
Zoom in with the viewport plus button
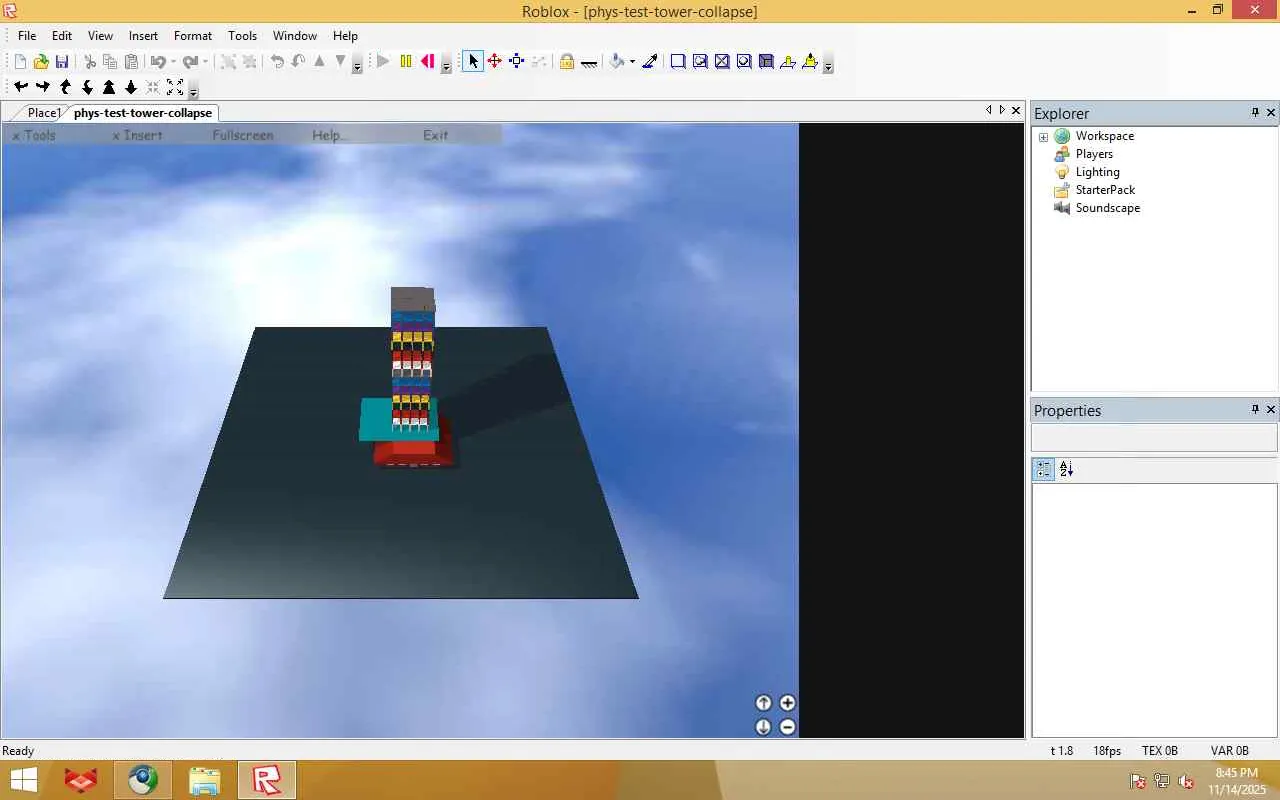pyautogui.click(x=787, y=703)
